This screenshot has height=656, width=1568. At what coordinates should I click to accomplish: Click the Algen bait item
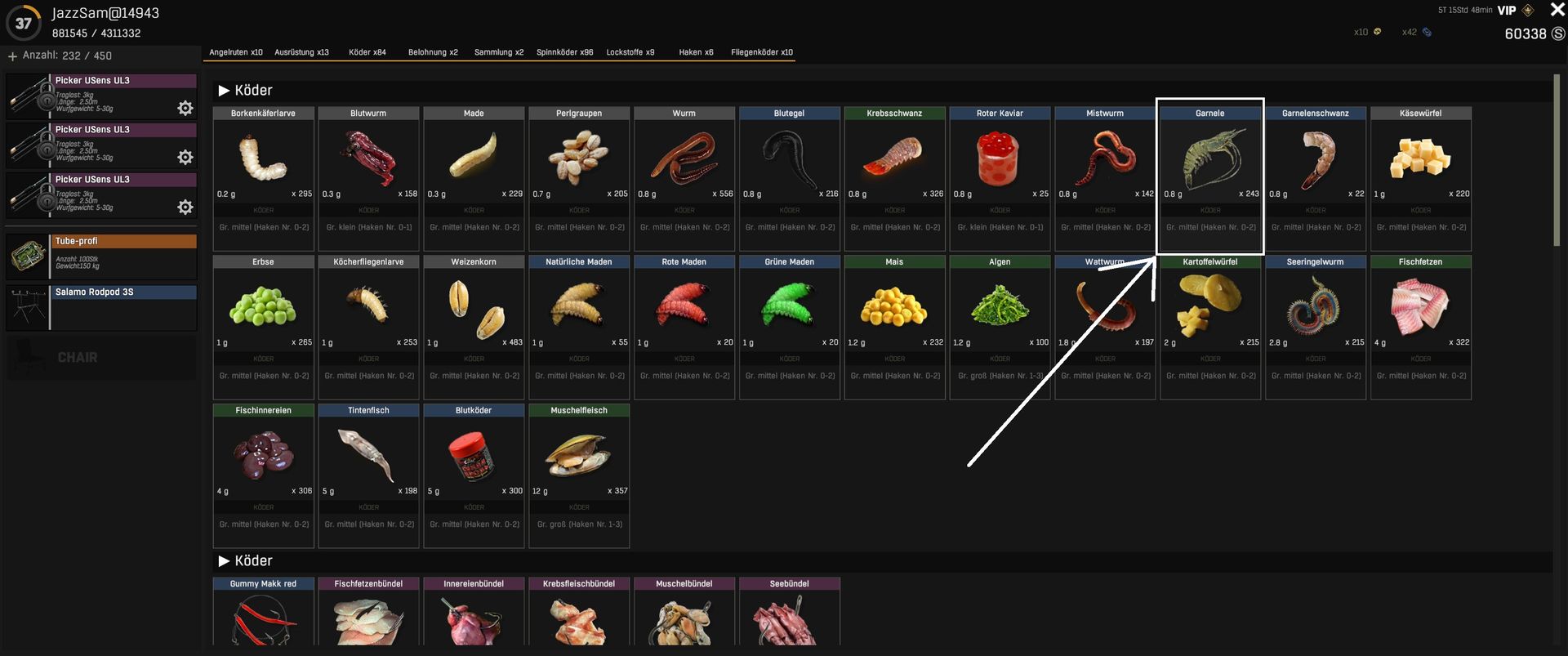[1000, 327]
